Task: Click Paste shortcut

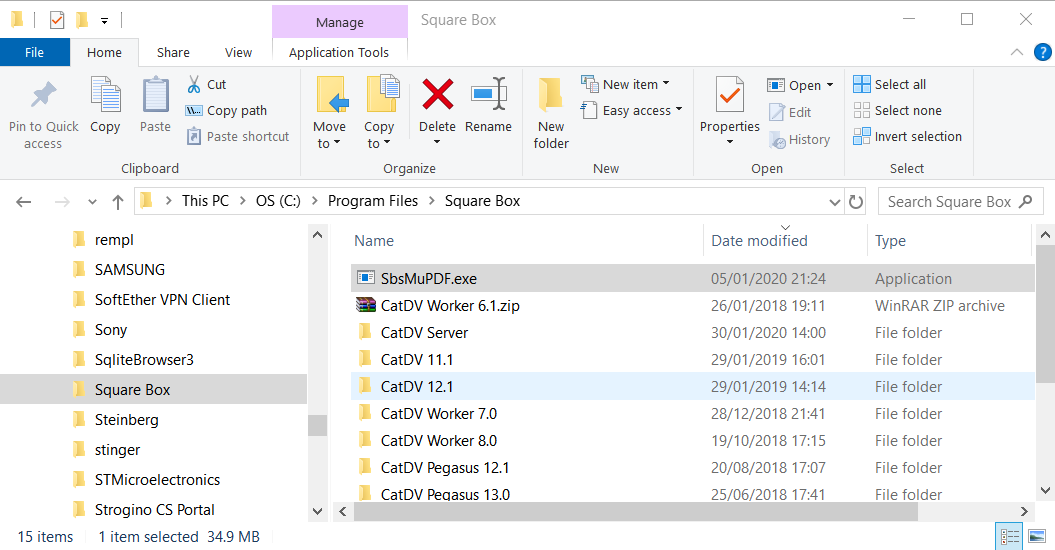Action: (238, 137)
